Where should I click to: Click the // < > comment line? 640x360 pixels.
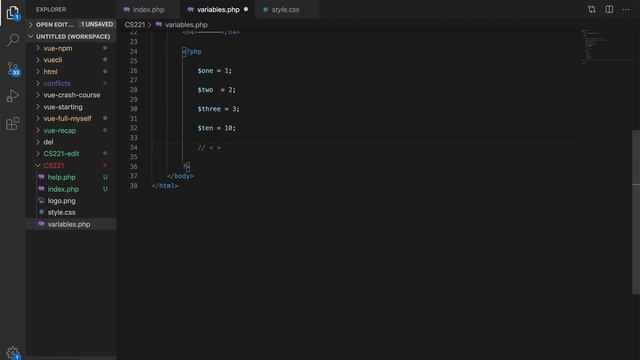(x=209, y=147)
